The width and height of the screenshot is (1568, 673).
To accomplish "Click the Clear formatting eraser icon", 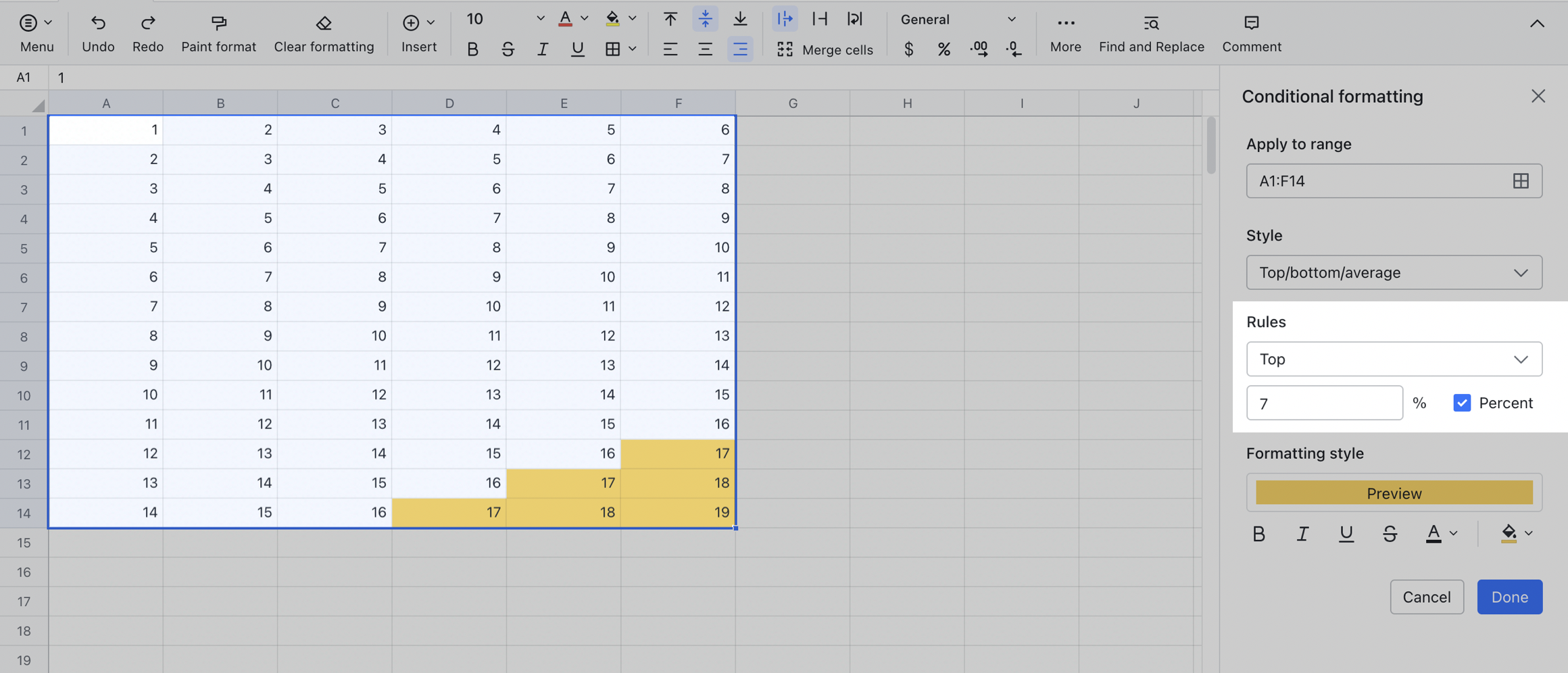I will [324, 22].
